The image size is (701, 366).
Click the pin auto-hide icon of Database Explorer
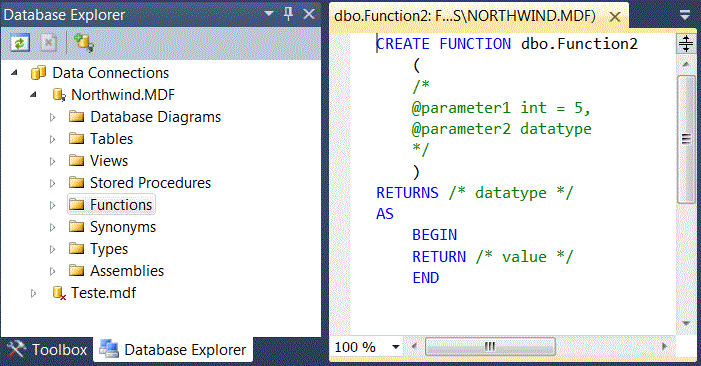pyautogui.click(x=288, y=14)
